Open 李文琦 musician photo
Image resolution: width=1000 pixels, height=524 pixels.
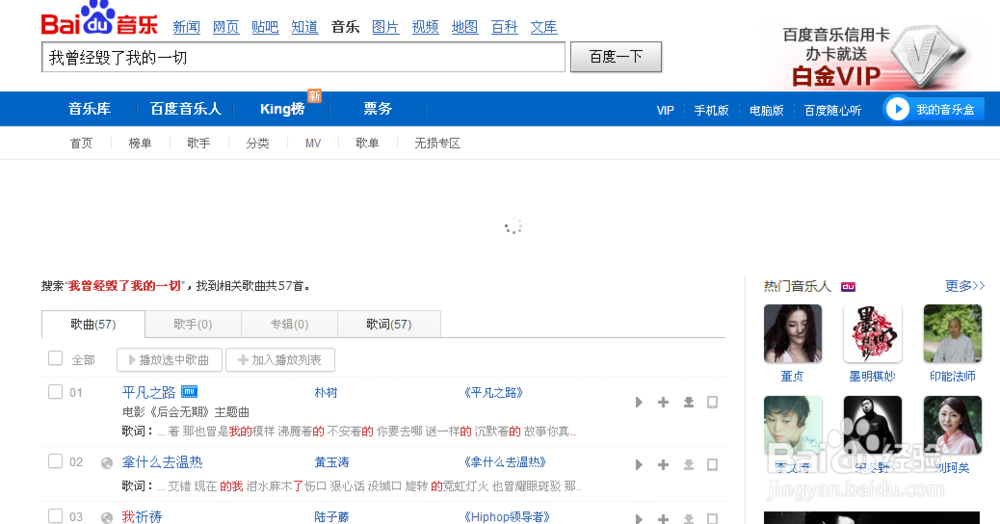[793, 425]
